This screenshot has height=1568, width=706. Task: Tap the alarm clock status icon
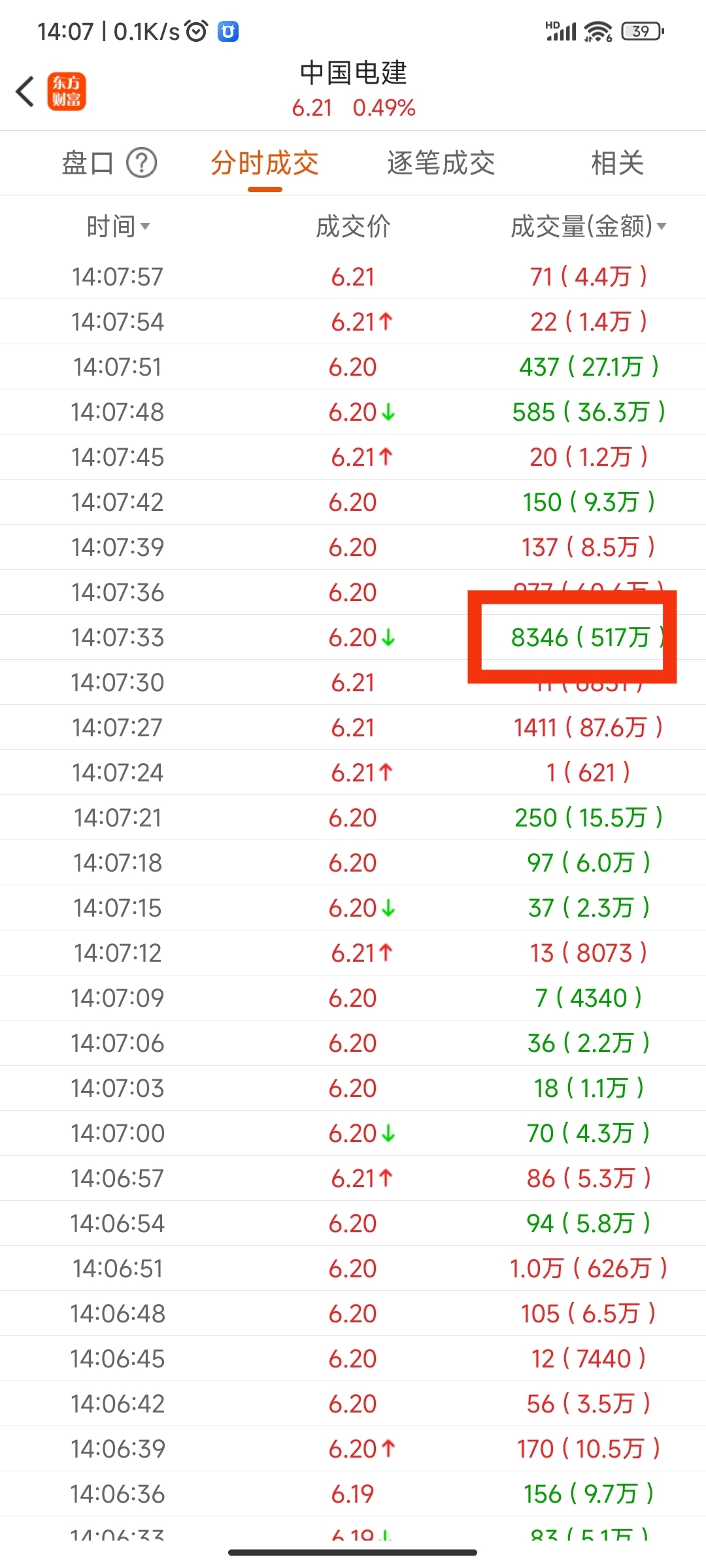[196, 31]
